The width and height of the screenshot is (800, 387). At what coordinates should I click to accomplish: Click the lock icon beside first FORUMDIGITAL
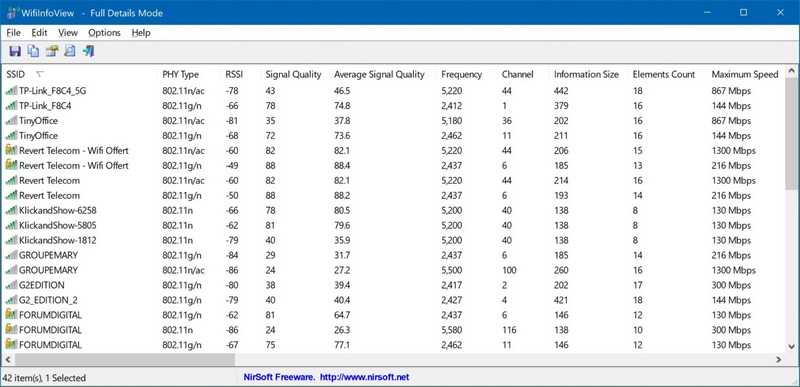(11, 315)
